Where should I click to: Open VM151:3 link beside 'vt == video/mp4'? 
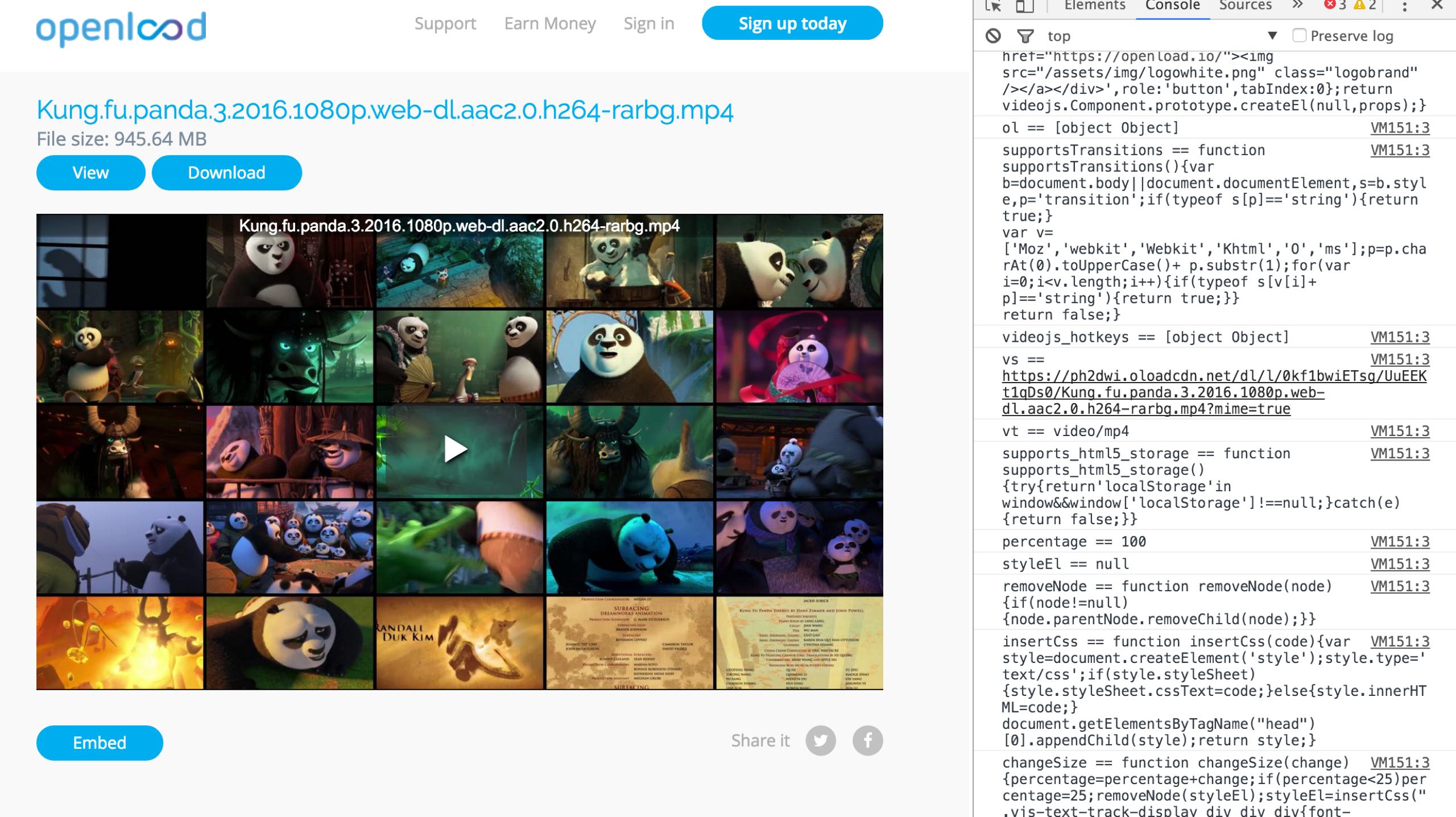pos(1400,431)
